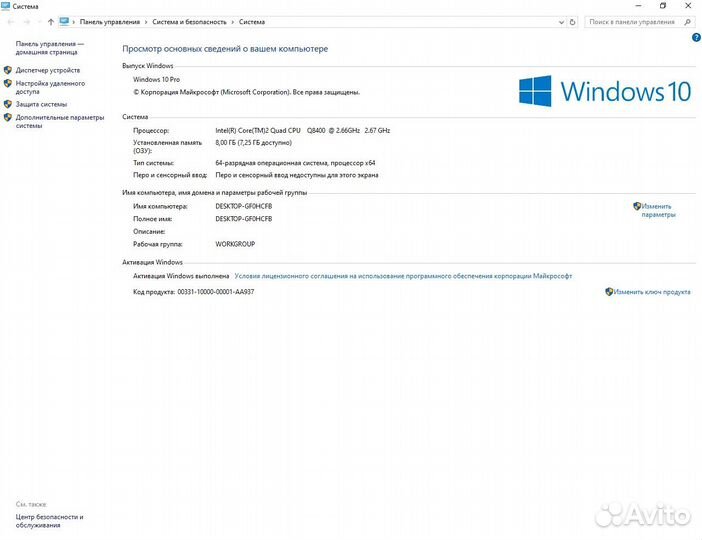Viewport: 702px width, 540px height.
Task: Click shield icon beside Дополнительные параметры системы
Action: point(8,117)
